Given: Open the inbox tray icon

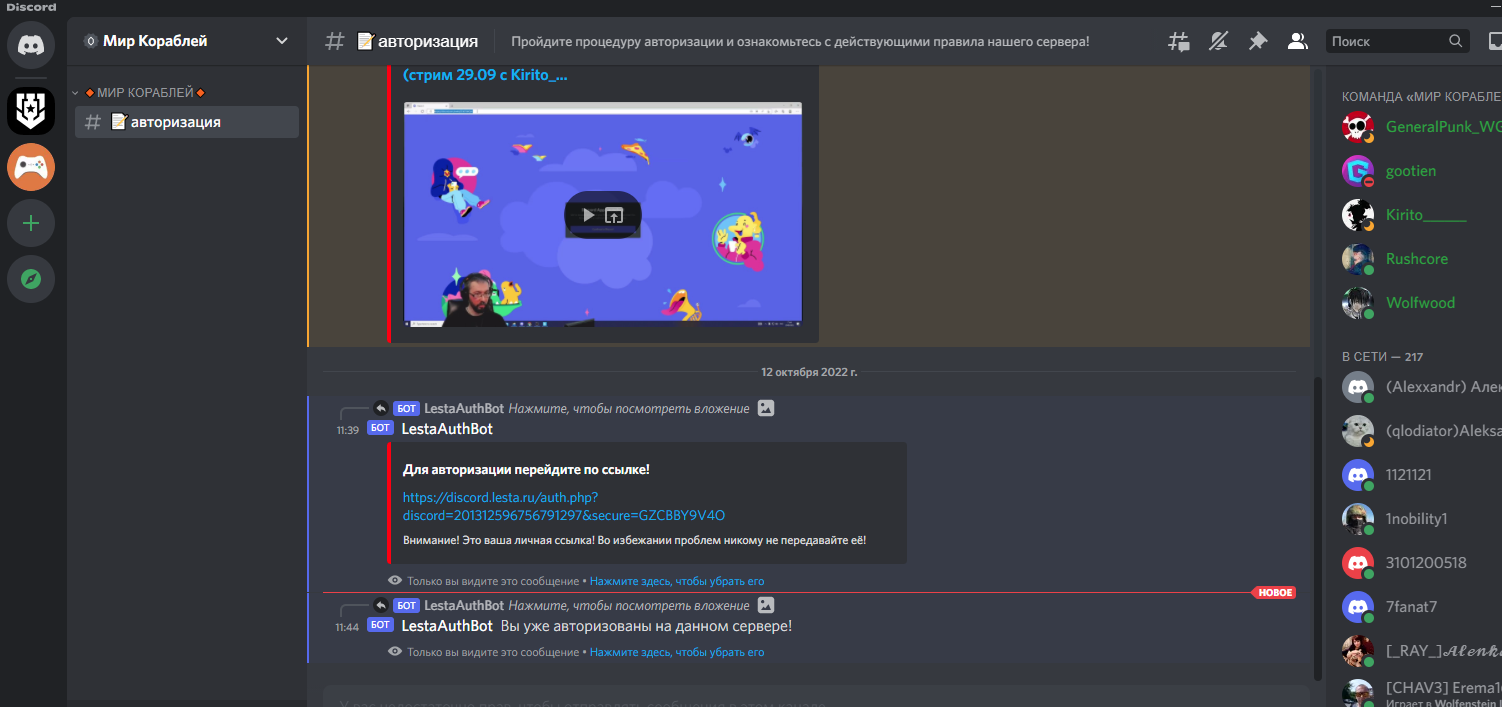Looking at the screenshot, I should pos(1495,41).
